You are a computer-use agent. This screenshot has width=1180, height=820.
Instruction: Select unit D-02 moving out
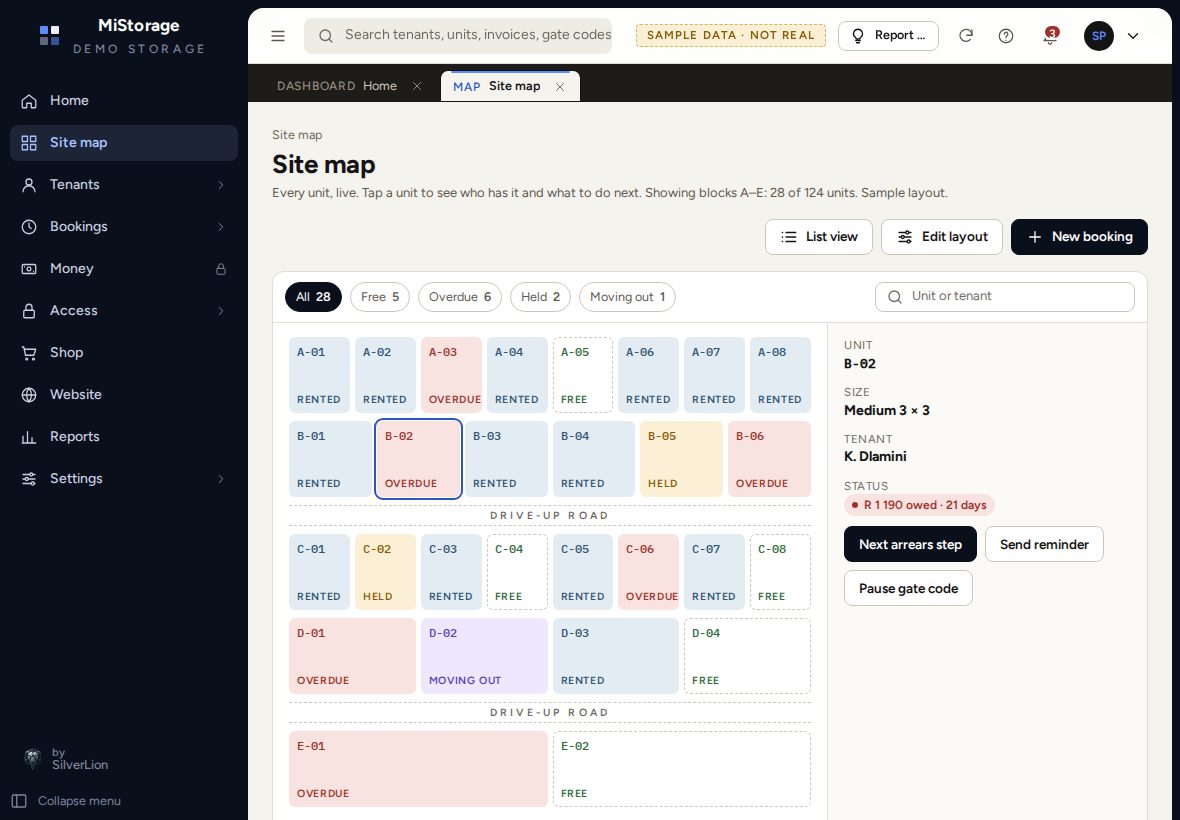click(x=485, y=656)
